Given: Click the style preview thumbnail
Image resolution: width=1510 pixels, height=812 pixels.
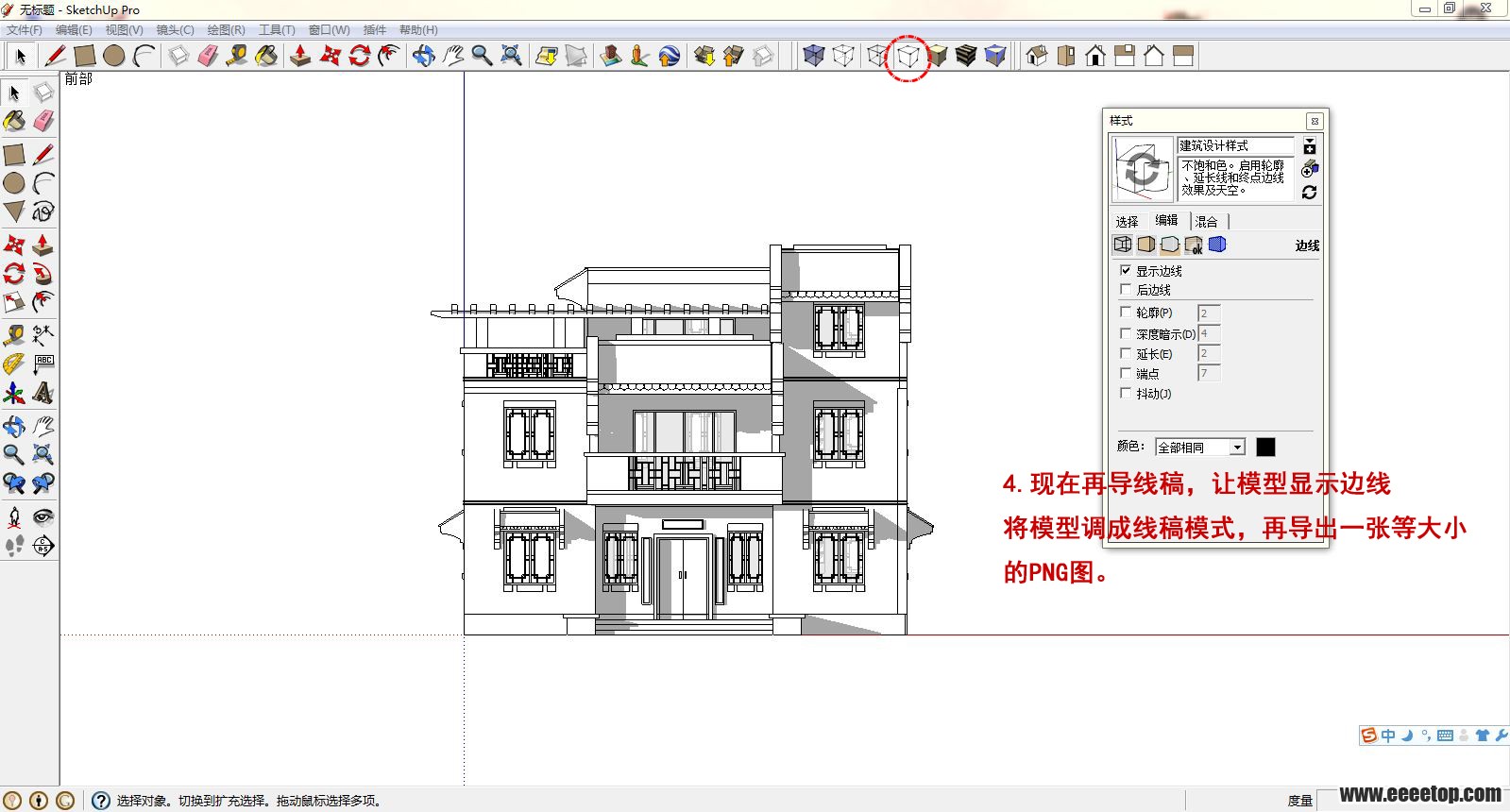Looking at the screenshot, I should 1143,169.
